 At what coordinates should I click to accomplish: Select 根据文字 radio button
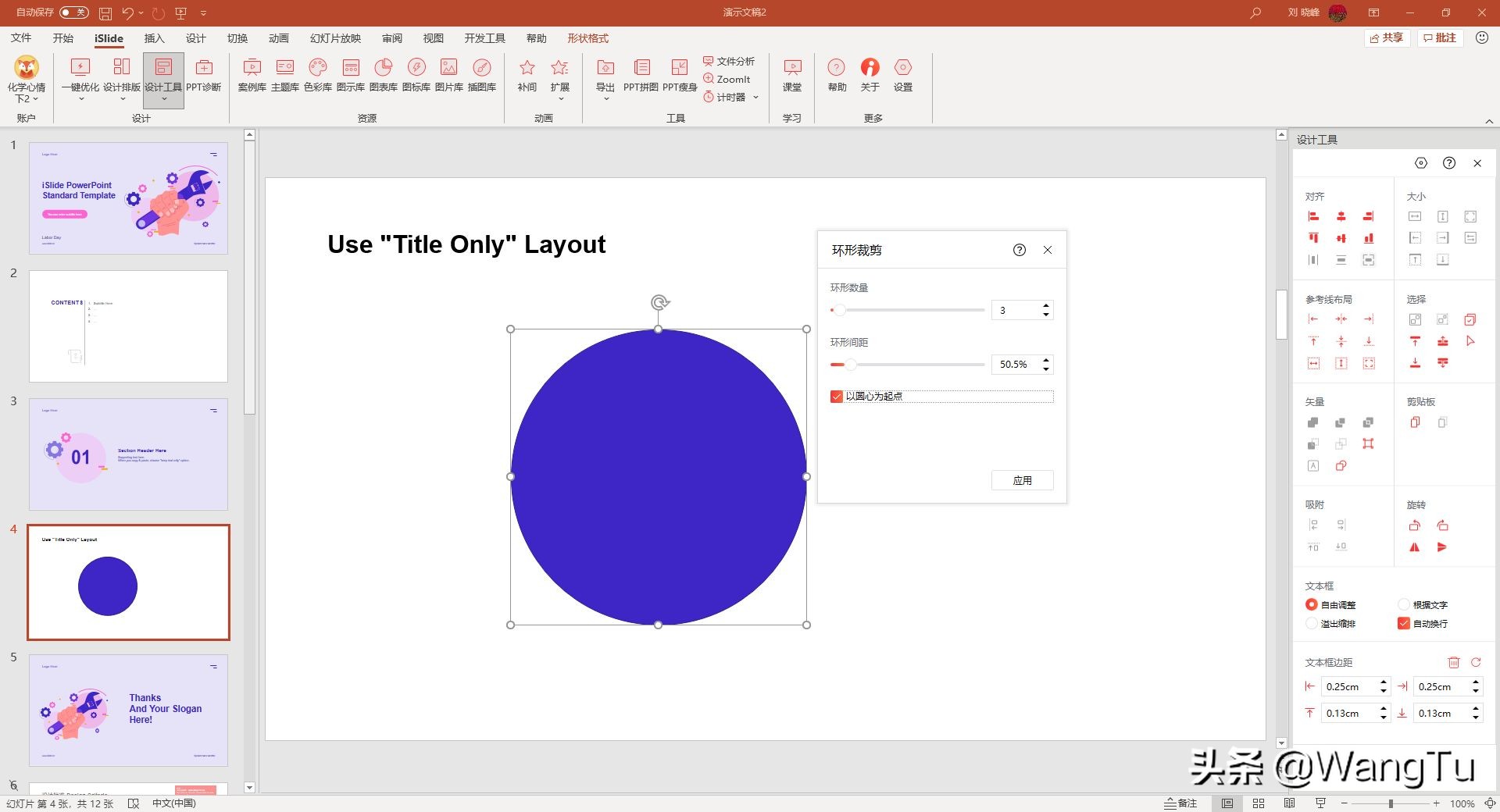pos(1404,604)
